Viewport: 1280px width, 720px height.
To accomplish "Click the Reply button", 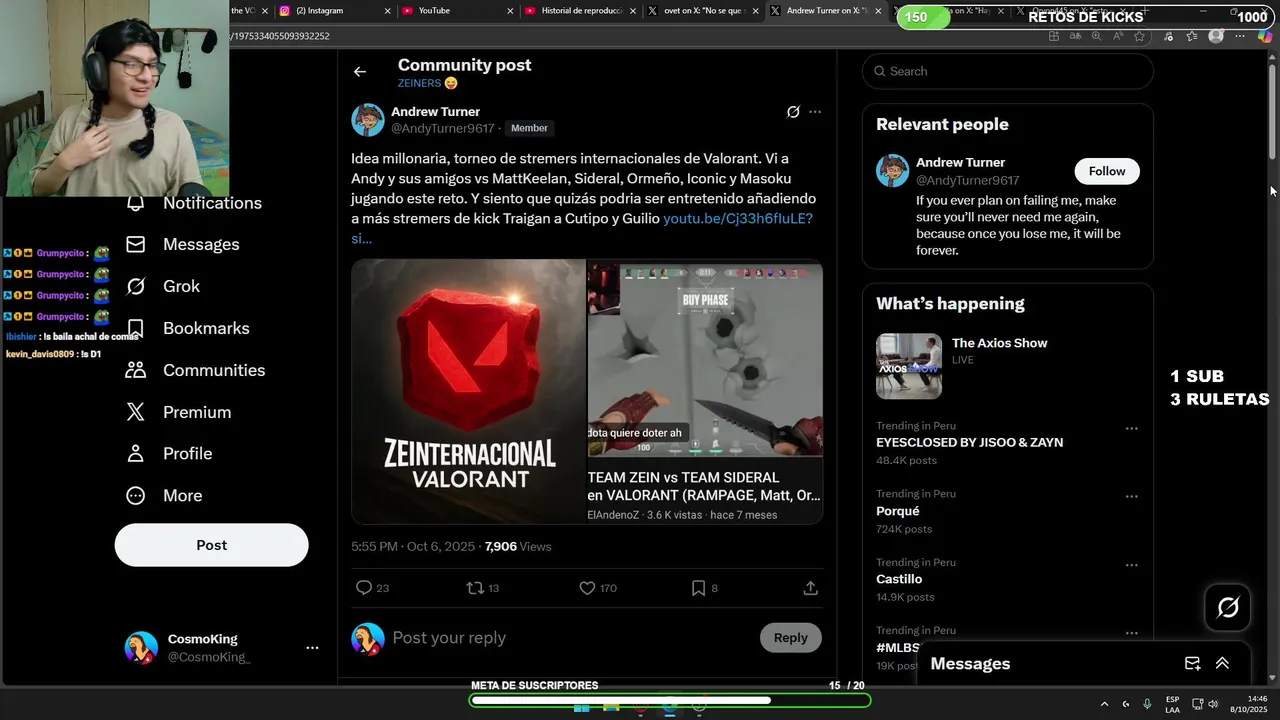I will (790, 638).
